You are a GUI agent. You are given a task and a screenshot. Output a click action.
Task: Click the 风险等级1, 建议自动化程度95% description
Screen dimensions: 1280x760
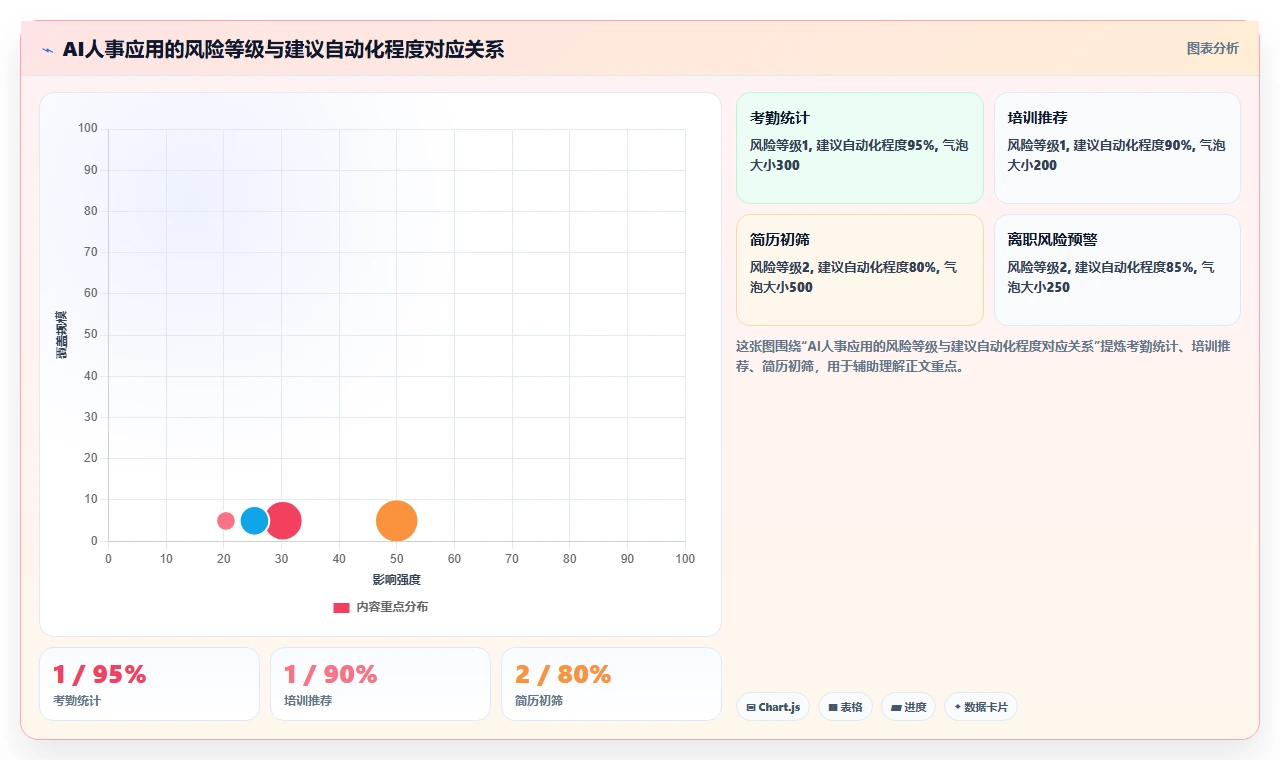(859, 155)
